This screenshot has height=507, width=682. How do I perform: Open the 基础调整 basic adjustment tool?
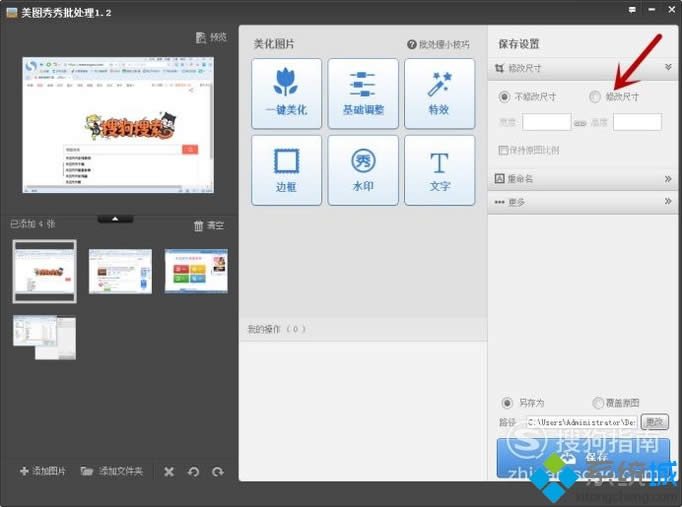[363, 93]
